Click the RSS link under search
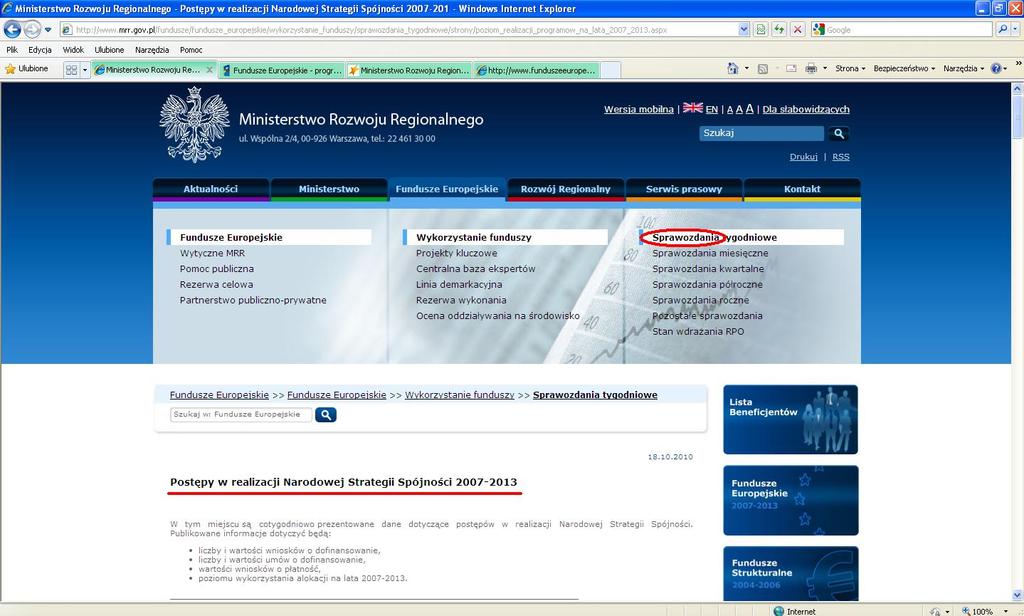This screenshot has width=1024, height=616. pyautogui.click(x=840, y=157)
